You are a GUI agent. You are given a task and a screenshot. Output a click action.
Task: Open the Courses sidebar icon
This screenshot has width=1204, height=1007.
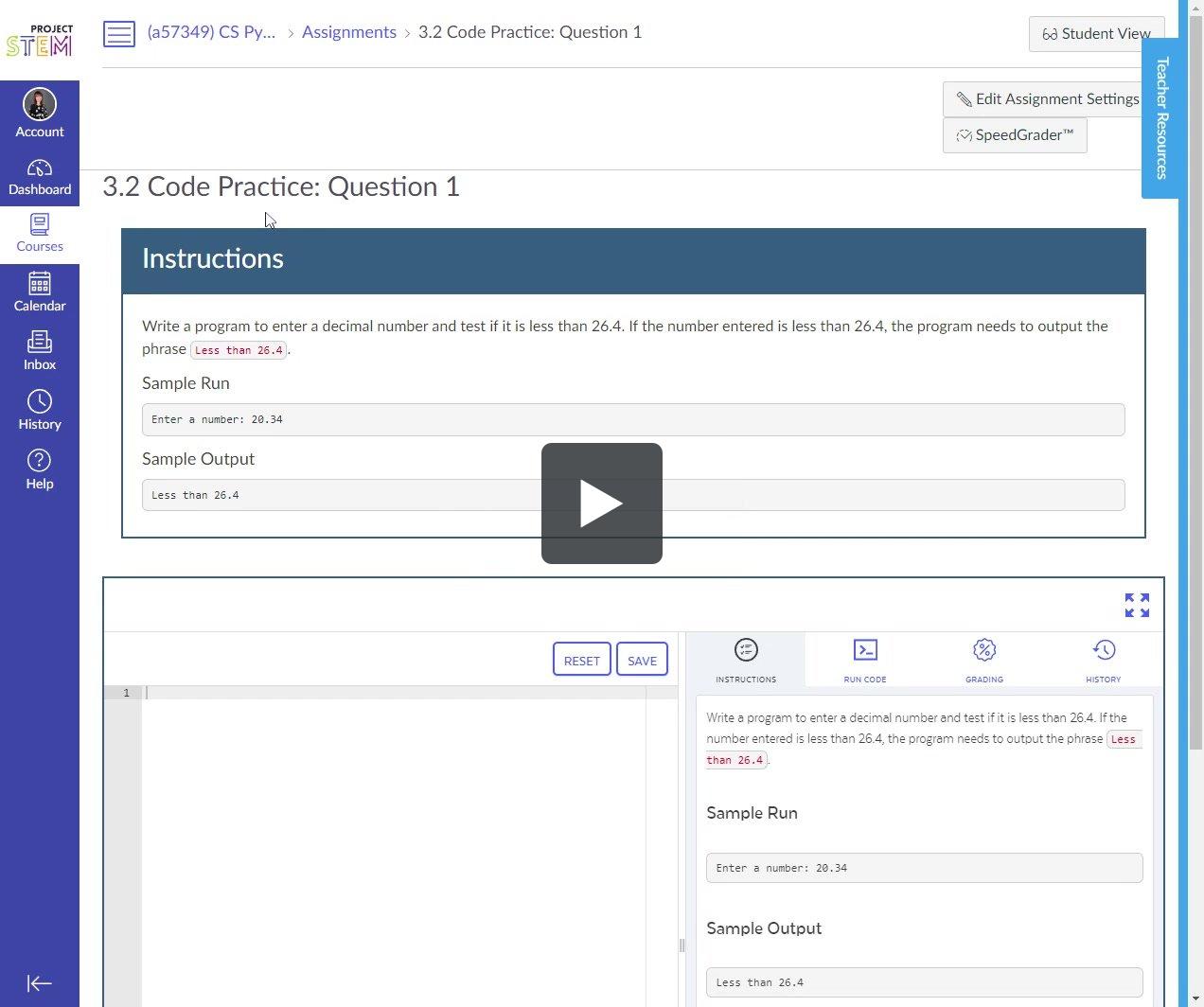click(x=40, y=233)
